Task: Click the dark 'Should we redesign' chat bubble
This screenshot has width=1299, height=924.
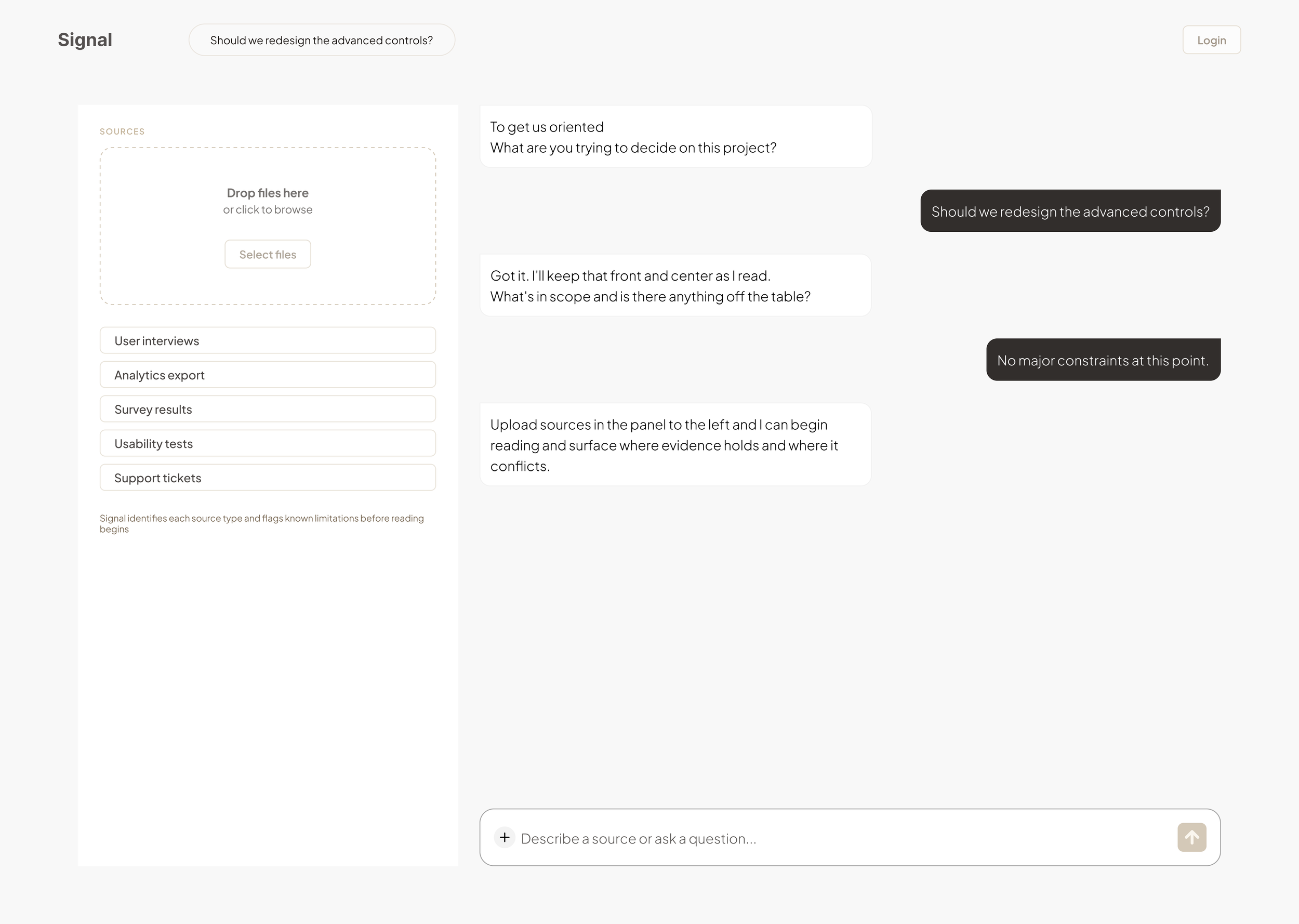Action: (x=1070, y=210)
